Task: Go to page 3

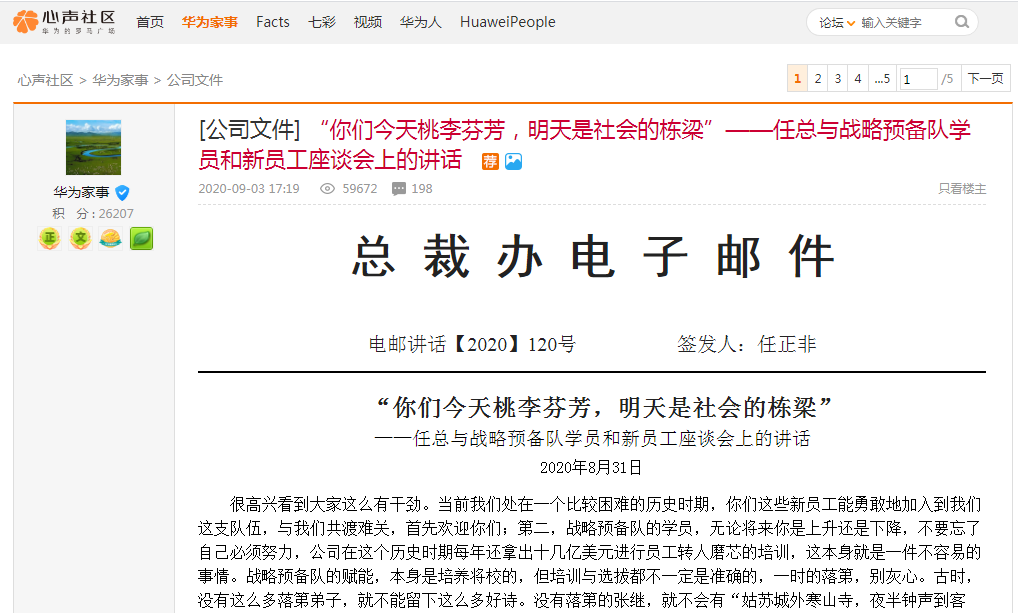Action: point(838,79)
